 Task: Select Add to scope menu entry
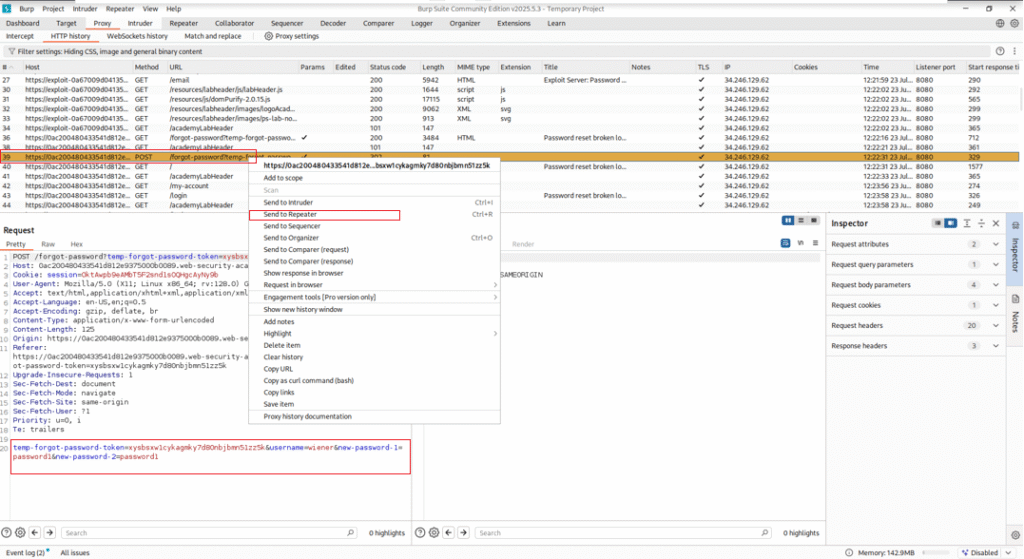coord(374,178)
